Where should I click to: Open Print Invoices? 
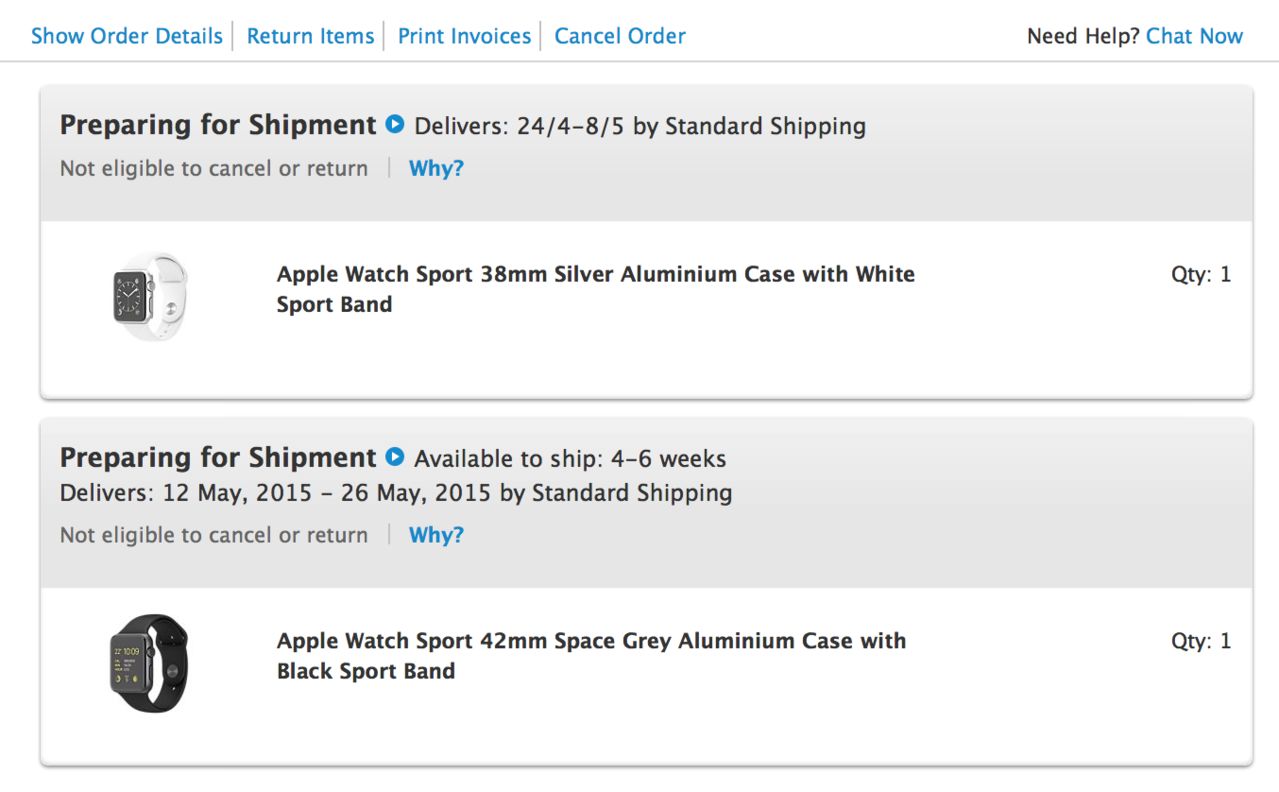tap(464, 36)
